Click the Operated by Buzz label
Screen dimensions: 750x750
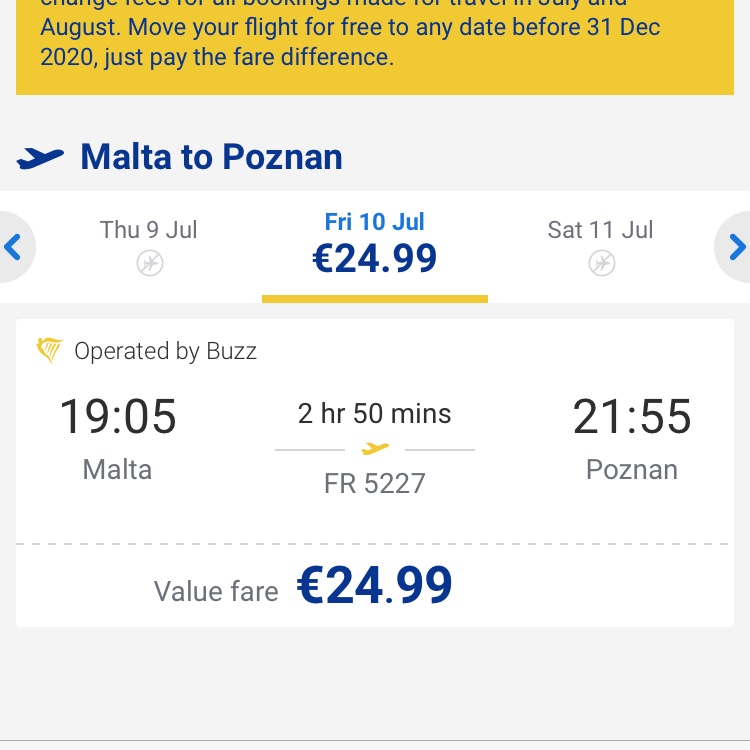point(165,351)
